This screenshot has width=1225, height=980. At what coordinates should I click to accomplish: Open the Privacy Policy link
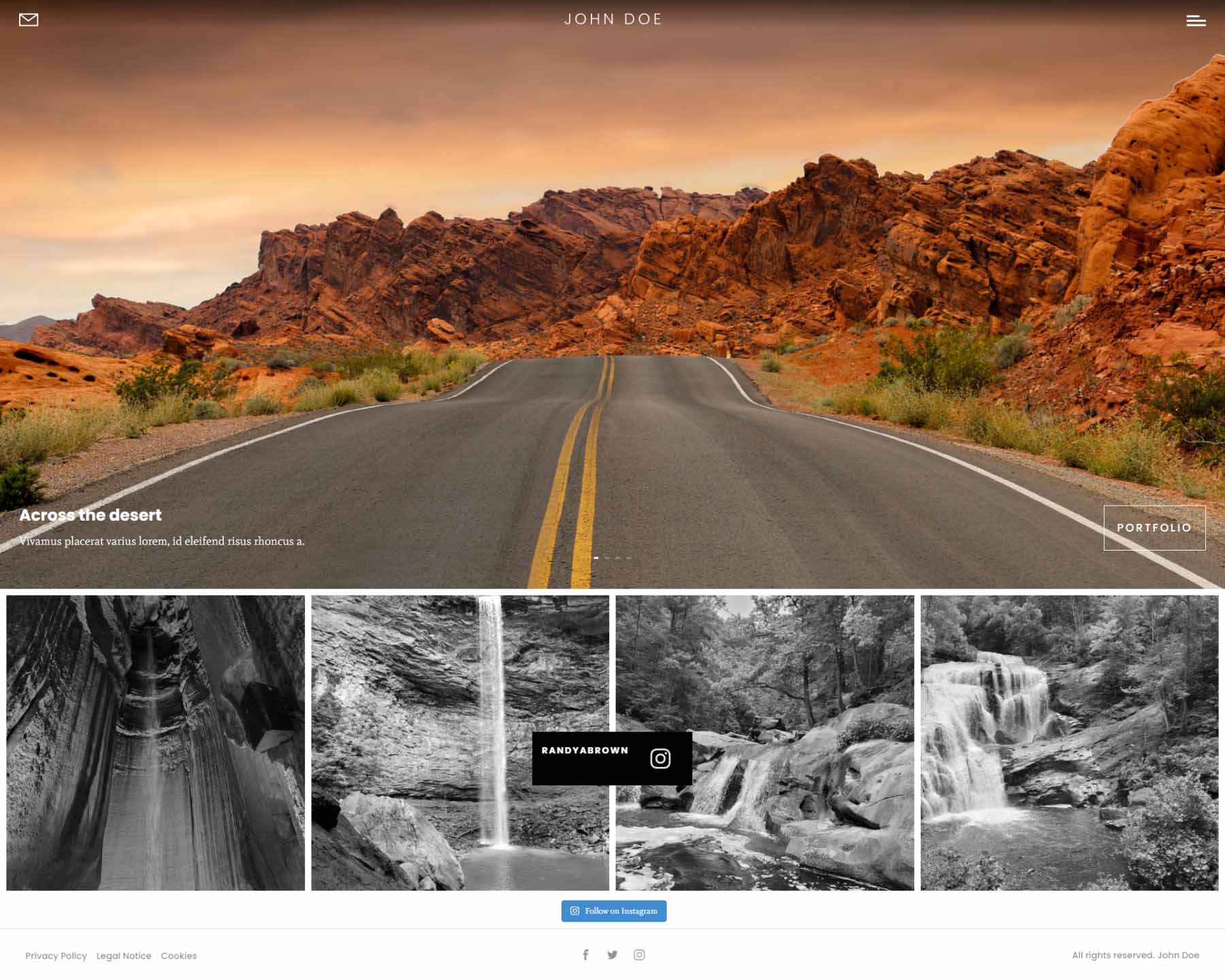point(56,955)
